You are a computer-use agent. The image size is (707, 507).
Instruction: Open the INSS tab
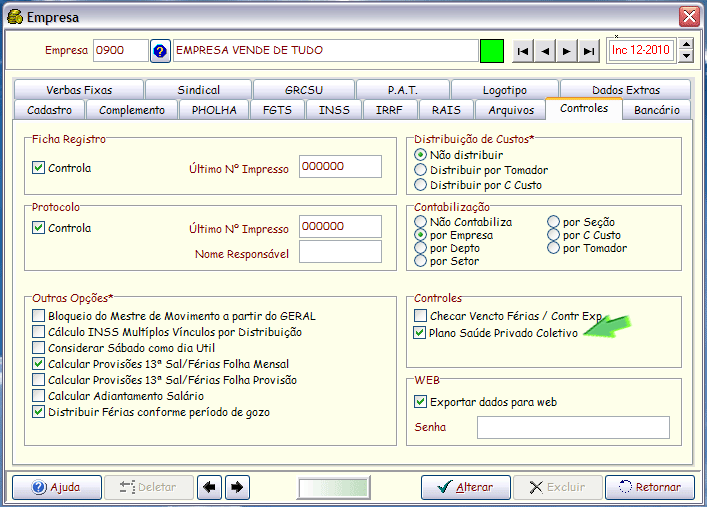click(x=334, y=110)
